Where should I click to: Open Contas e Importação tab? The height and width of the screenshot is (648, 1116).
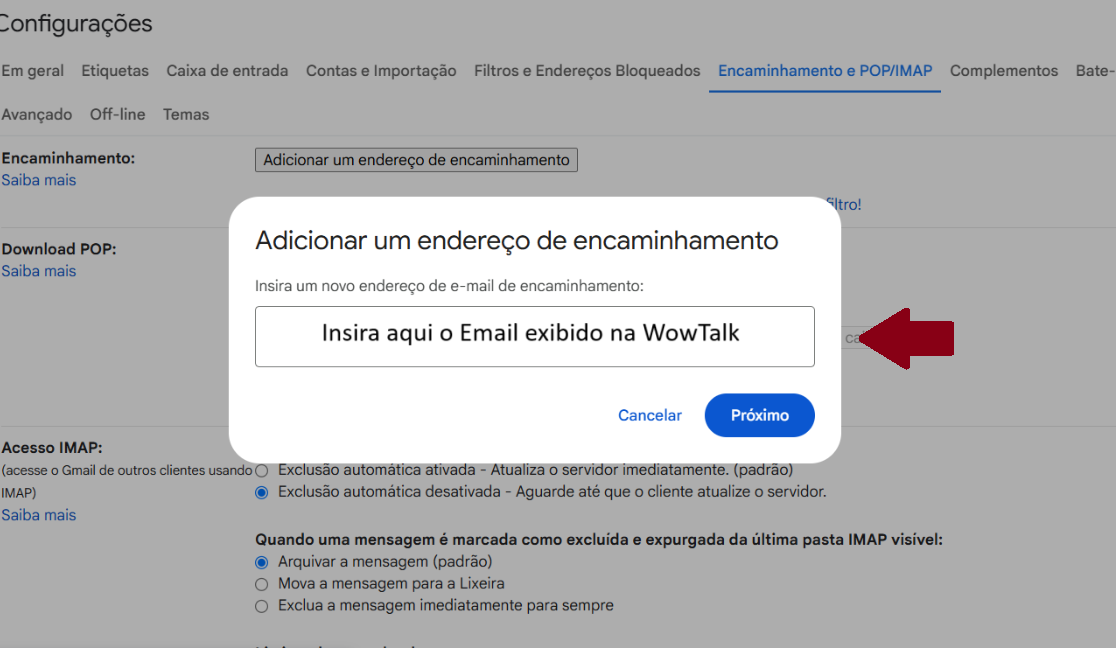coord(381,71)
